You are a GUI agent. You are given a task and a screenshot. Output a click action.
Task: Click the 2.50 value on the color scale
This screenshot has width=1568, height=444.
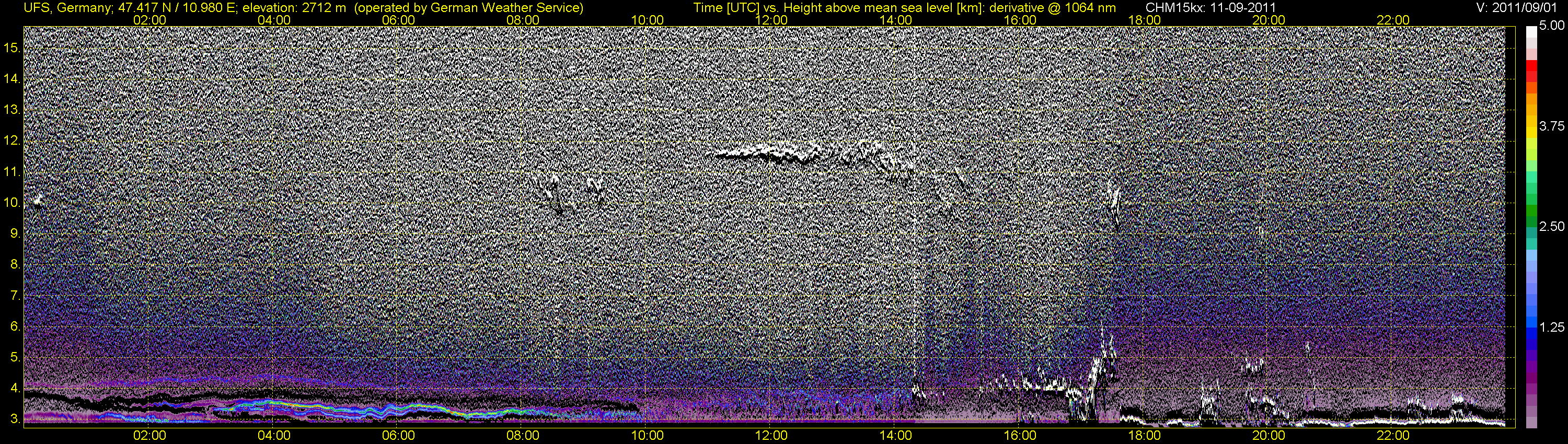coord(1552,227)
